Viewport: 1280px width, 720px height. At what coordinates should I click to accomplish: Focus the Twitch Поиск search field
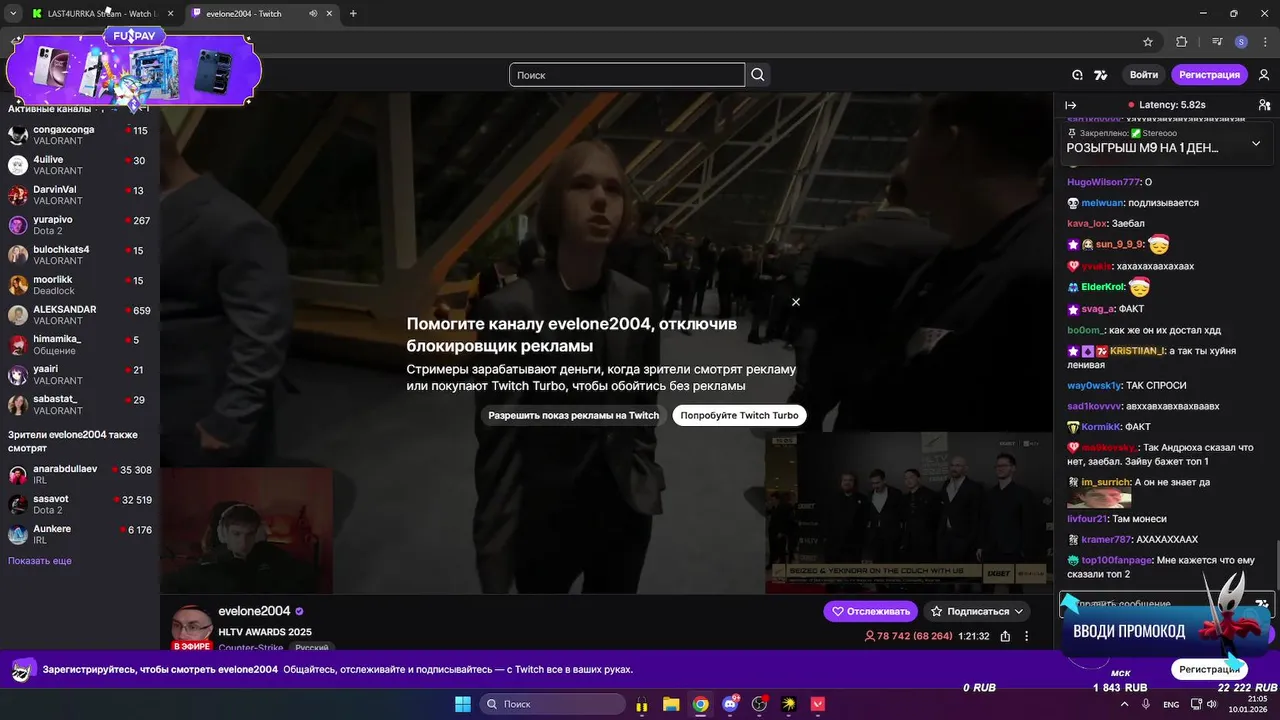click(x=627, y=75)
